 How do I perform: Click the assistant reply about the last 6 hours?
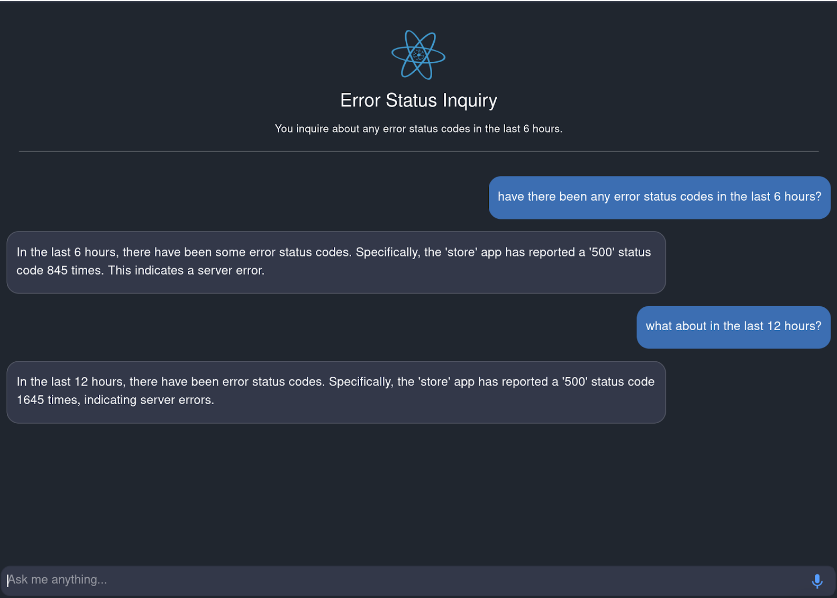tap(335, 262)
